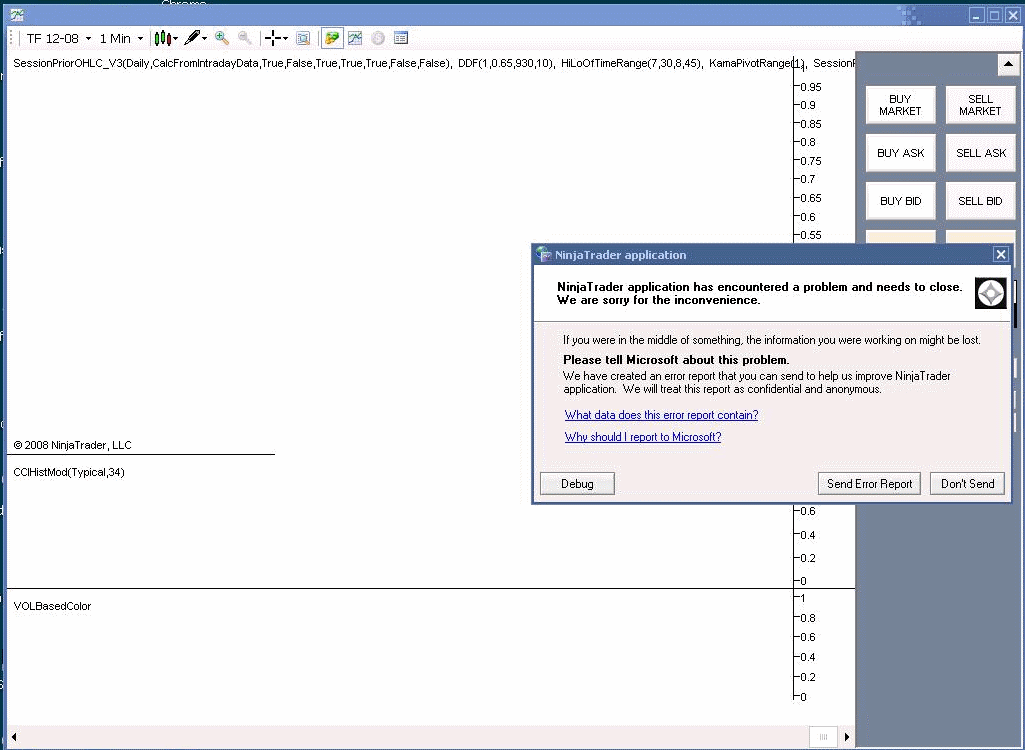The image size is (1025, 750).
Task: Click the chart window title icon
Action: coord(17,14)
